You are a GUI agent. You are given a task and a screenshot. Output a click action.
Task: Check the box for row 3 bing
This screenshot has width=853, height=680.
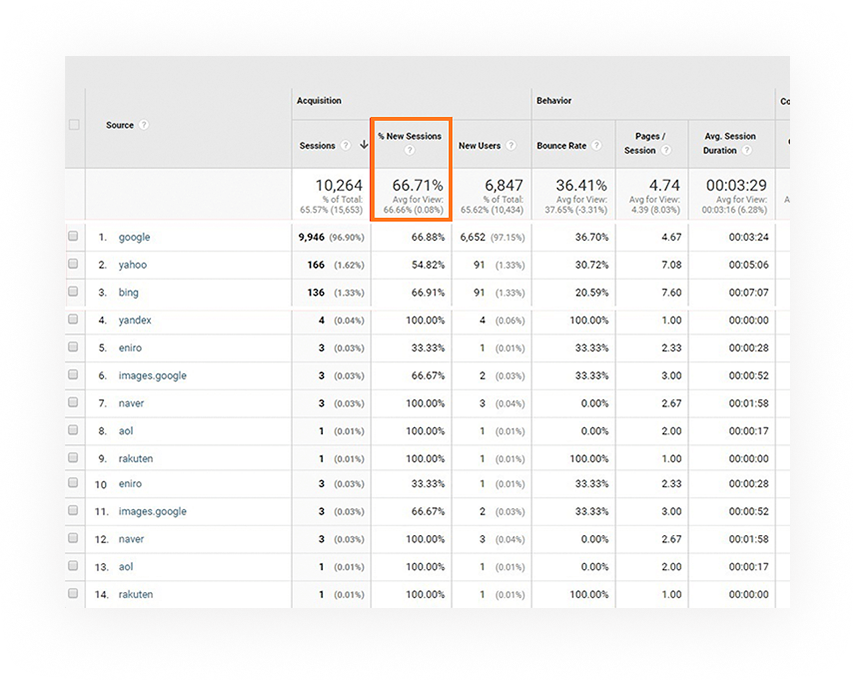(x=73, y=292)
